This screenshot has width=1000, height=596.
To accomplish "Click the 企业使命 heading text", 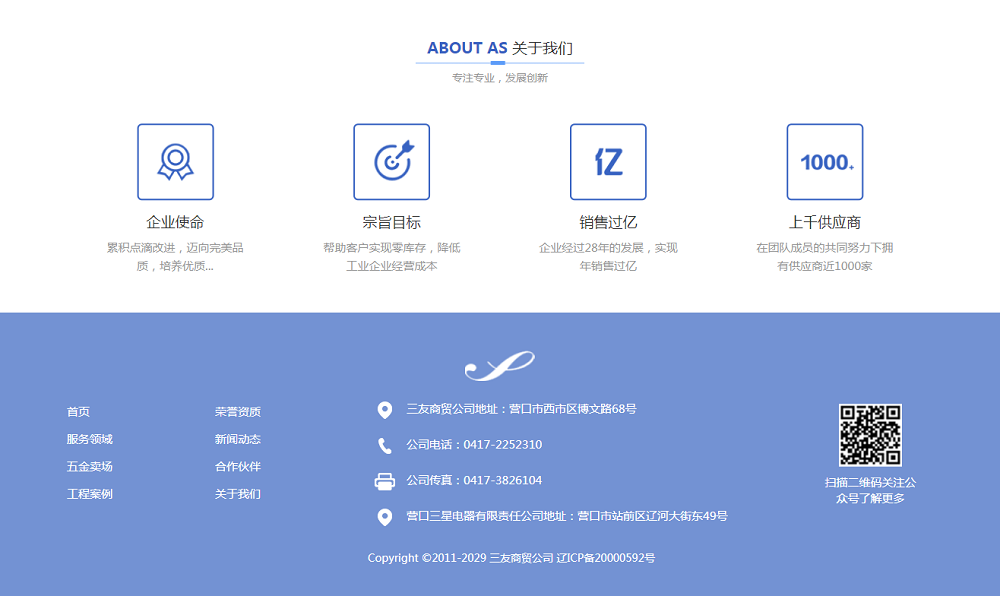I will pyautogui.click(x=175, y=222).
